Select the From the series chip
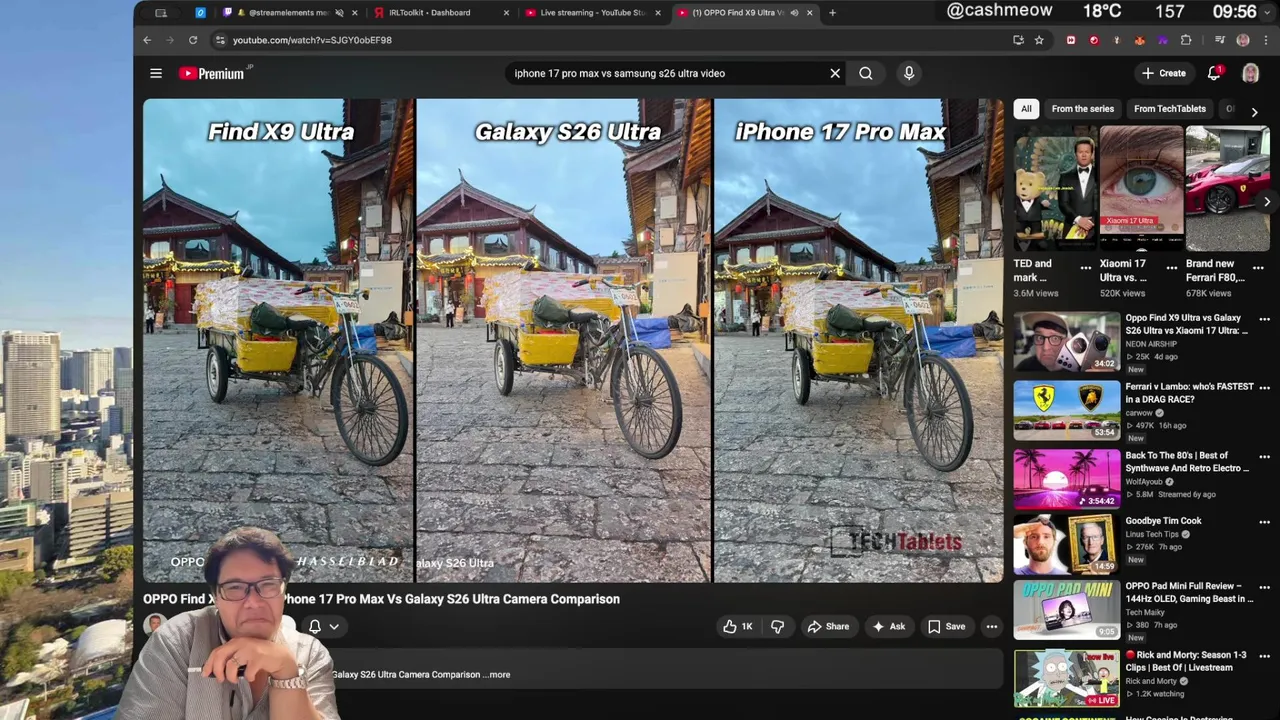The image size is (1280, 720). click(x=1082, y=108)
